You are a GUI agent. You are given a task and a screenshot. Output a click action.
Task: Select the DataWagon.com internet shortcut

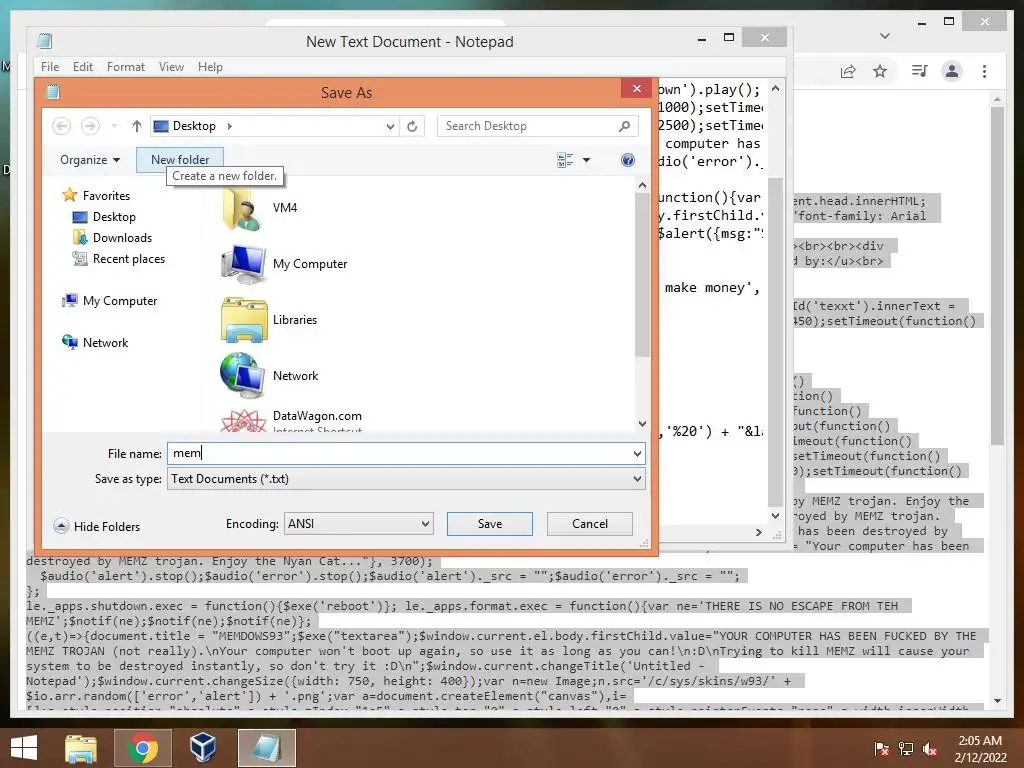click(291, 420)
